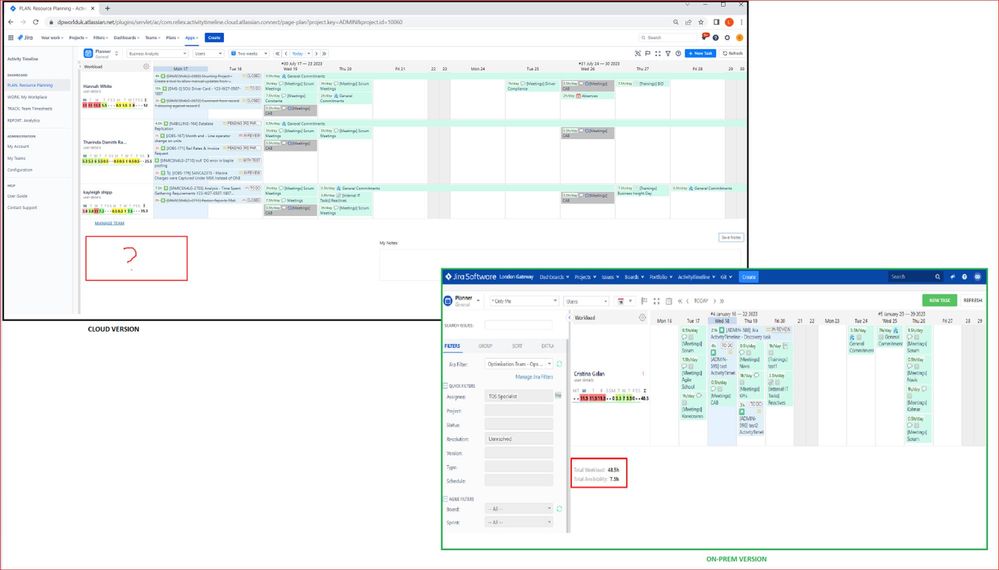Image resolution: width=999 pixels, height=570 pixels.
Task: Click on-prem Search Issues field
Action: click(x=519, y=325)
